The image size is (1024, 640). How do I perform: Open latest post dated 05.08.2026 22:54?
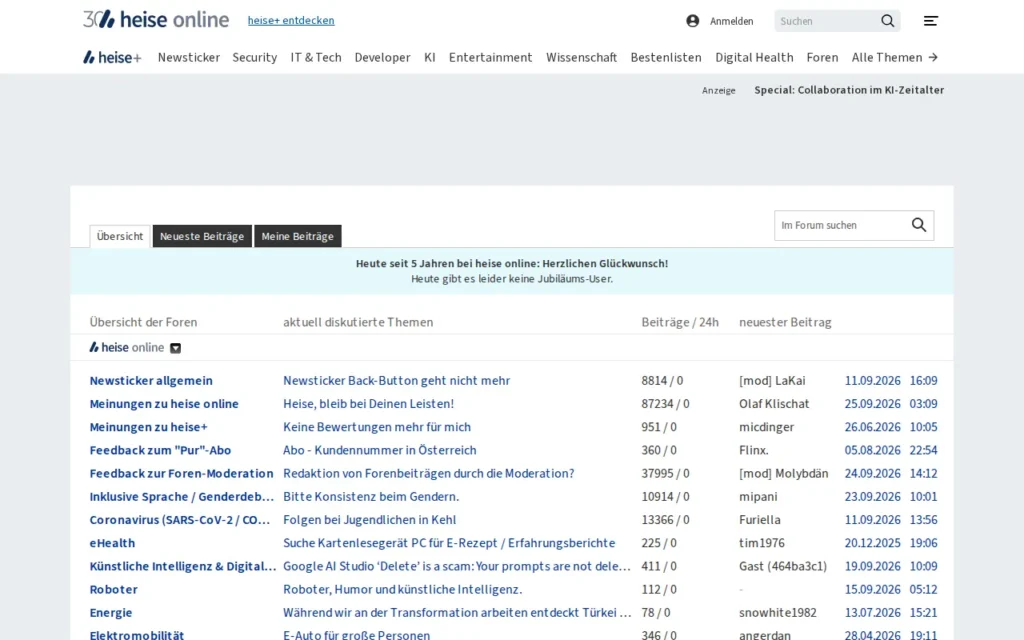891,451
